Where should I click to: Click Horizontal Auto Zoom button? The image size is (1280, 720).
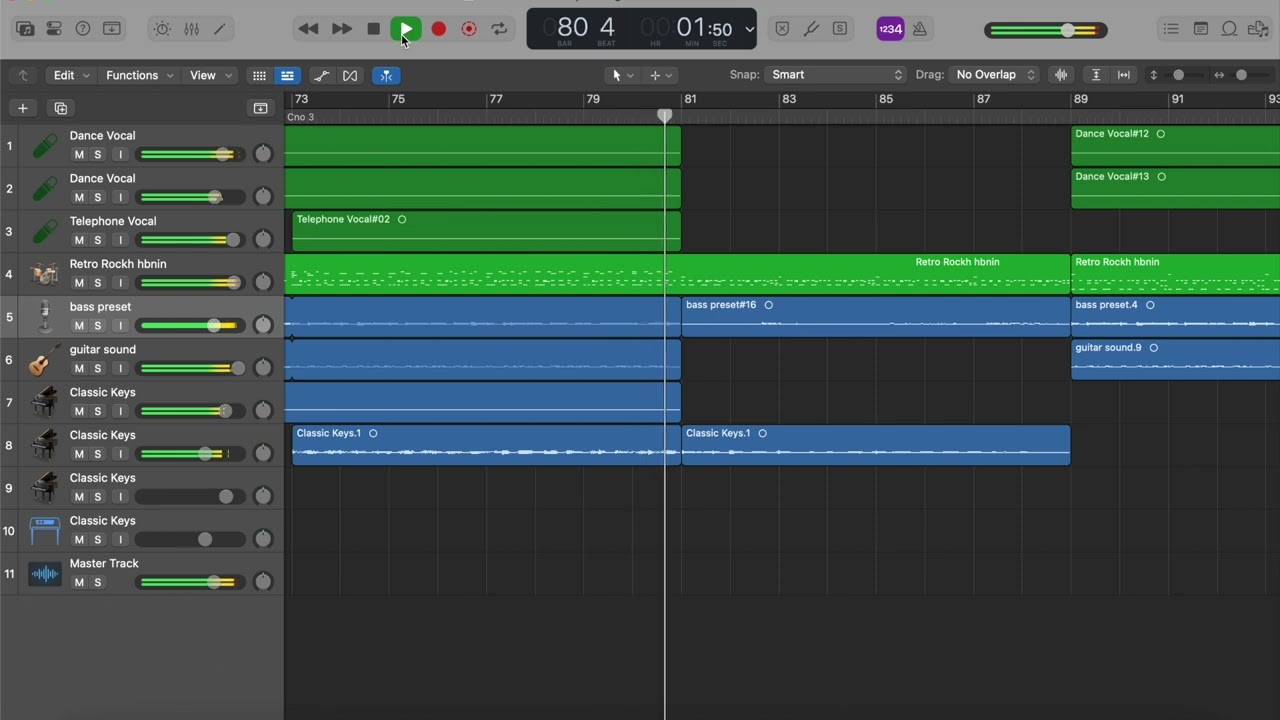1124,75
